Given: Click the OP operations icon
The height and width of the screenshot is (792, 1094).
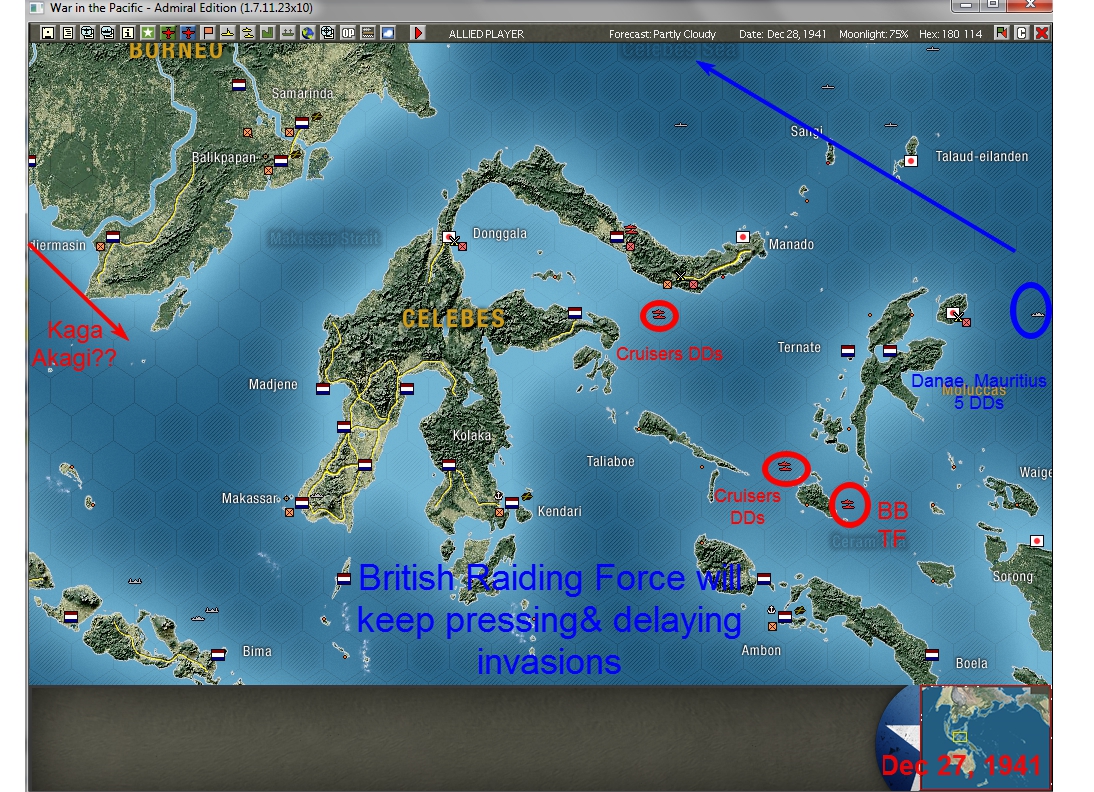Looking at the screenshot, I should point(347,33).
